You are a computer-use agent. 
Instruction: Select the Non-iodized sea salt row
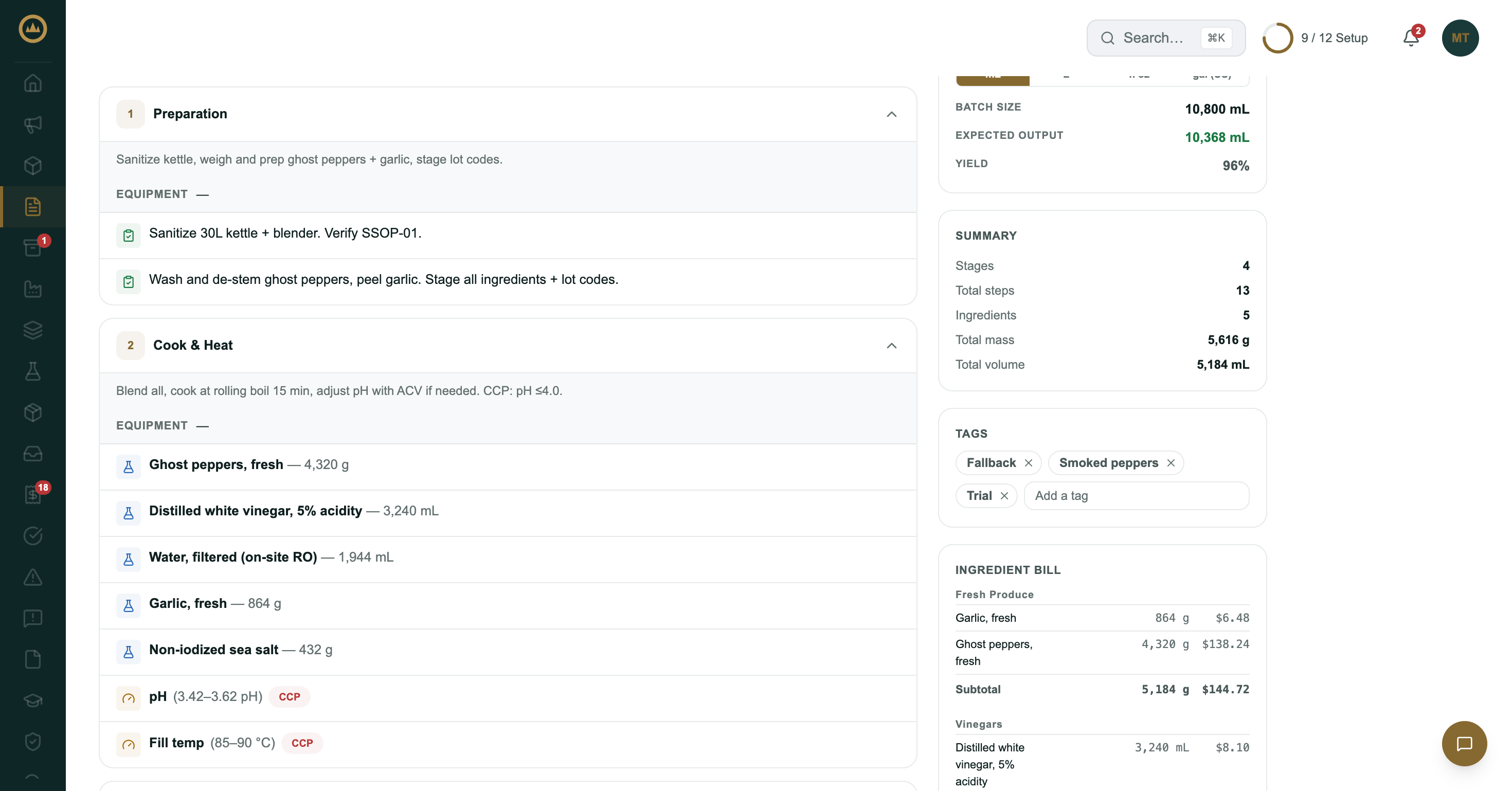(x=508, y=652)
